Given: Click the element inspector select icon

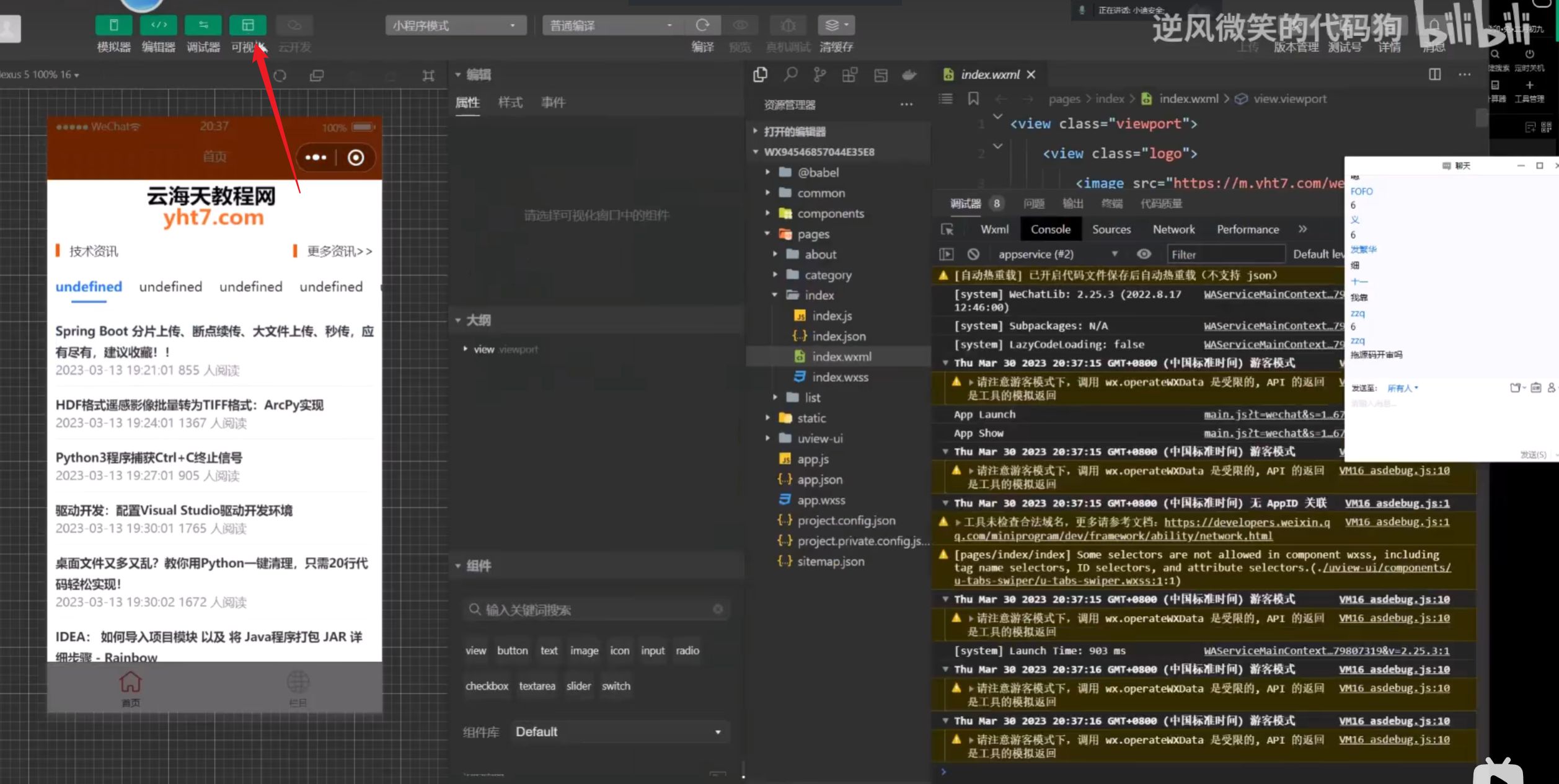Looking at the screenshot, I should tap(947, 229).
